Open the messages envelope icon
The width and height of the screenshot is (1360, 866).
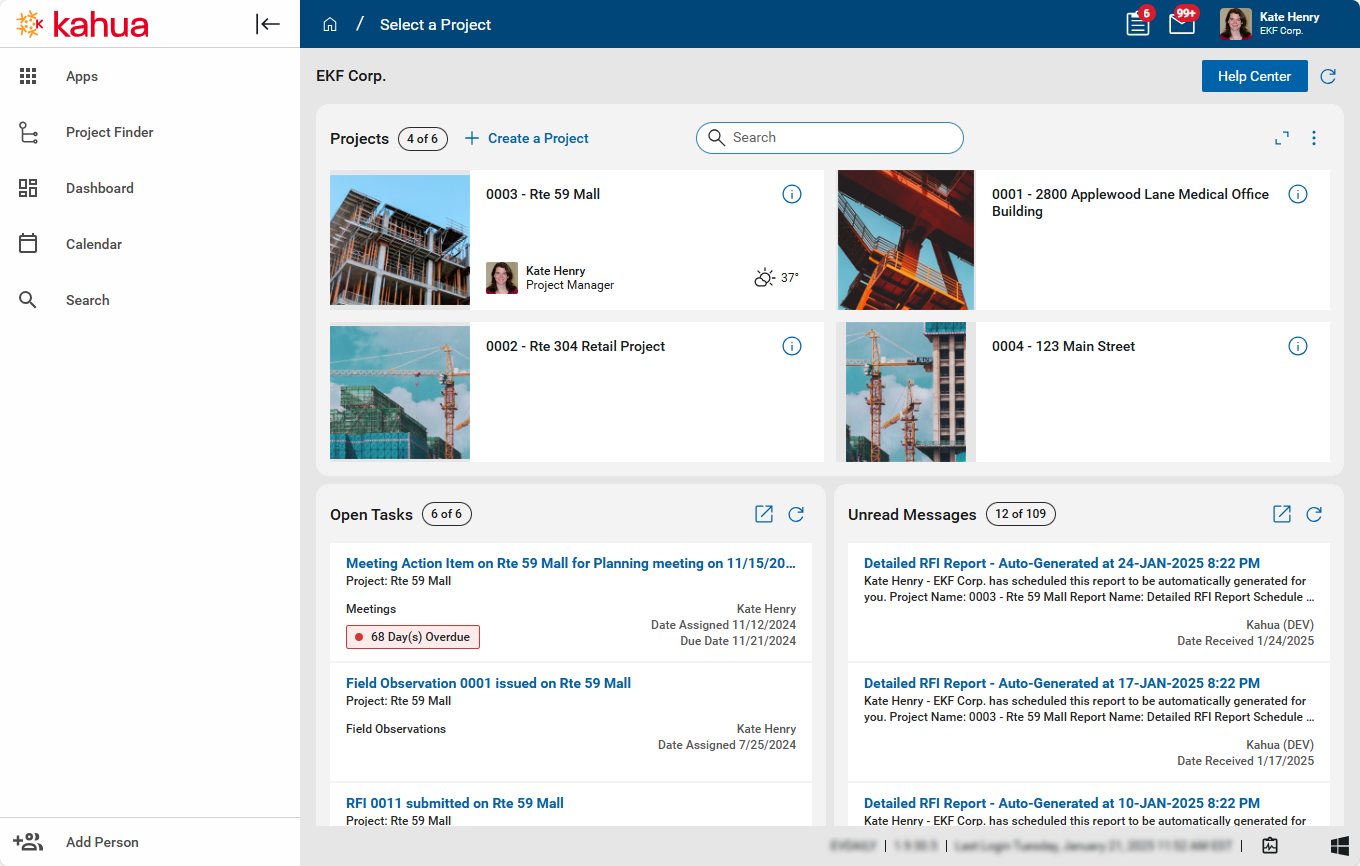(1182, 24)
